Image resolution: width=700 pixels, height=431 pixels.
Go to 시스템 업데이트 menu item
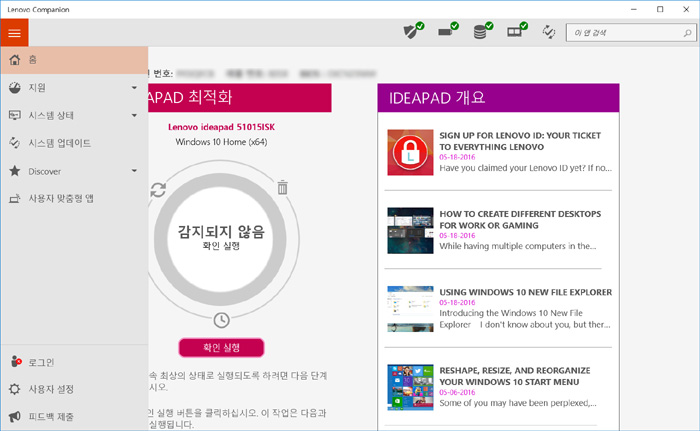click(x=75, y=143)
